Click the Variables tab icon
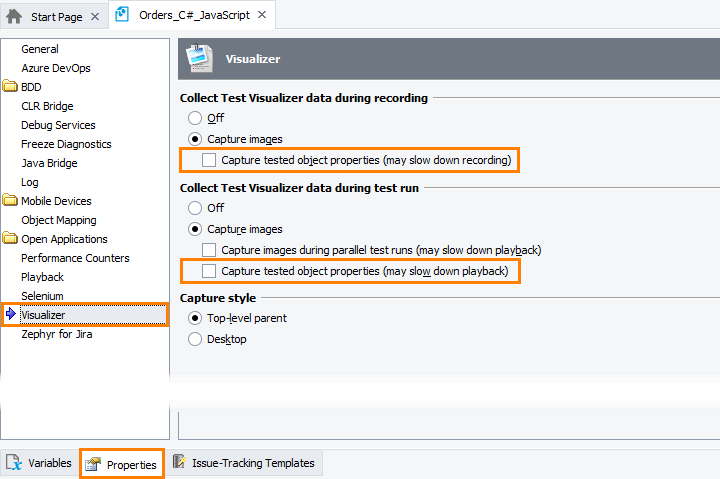 tap(14, 463)
